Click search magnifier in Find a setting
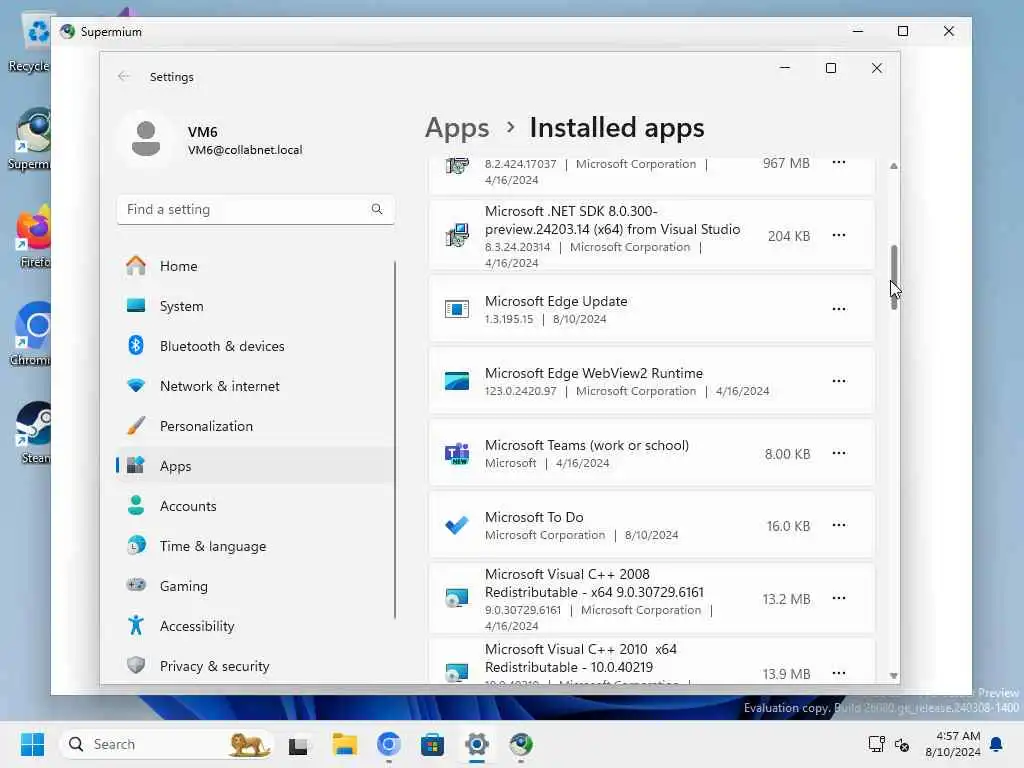 377,209
